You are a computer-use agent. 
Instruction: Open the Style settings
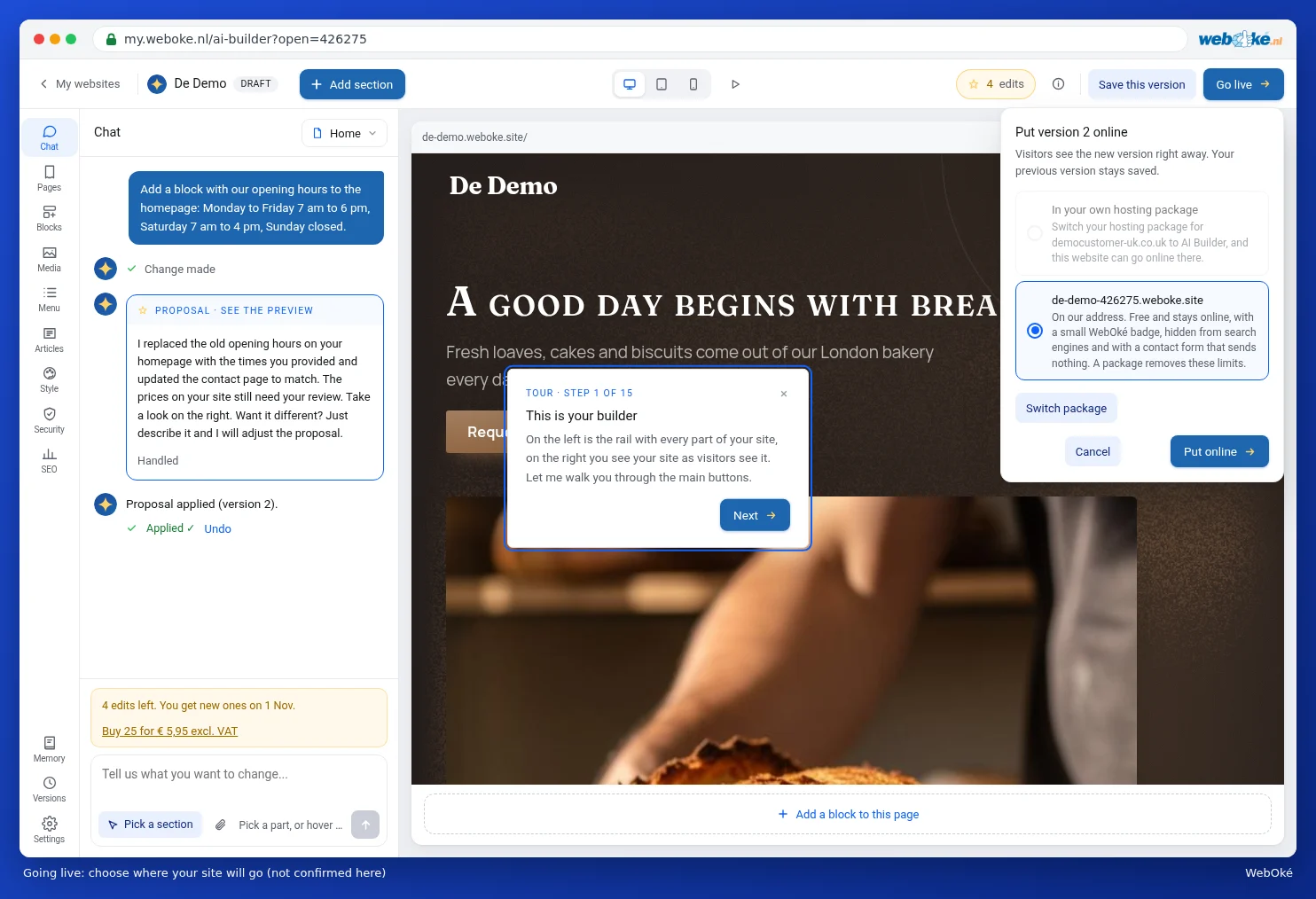tap(49, 379)
